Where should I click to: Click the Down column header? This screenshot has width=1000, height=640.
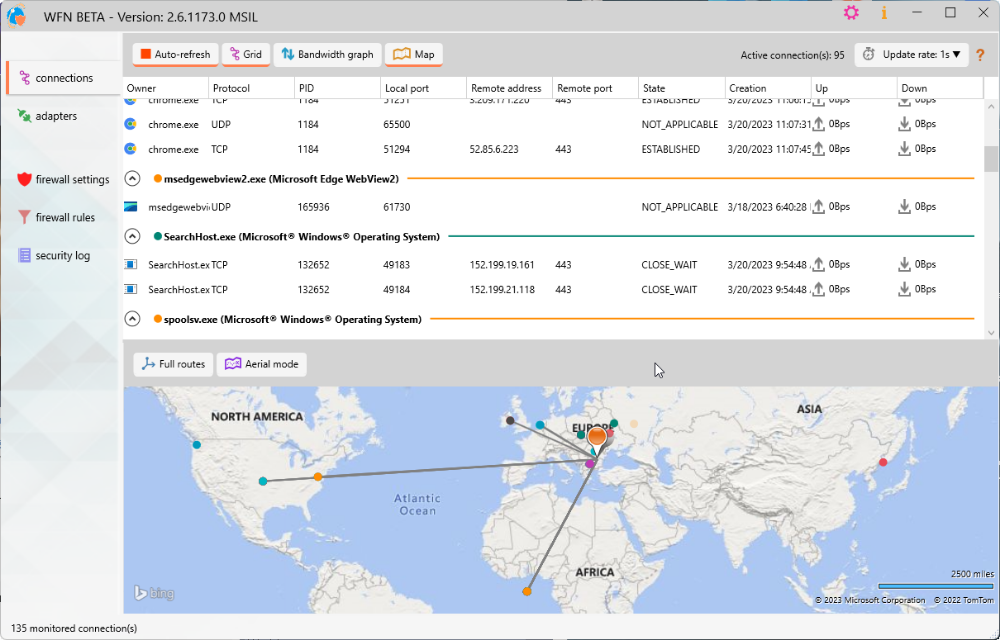940,88
